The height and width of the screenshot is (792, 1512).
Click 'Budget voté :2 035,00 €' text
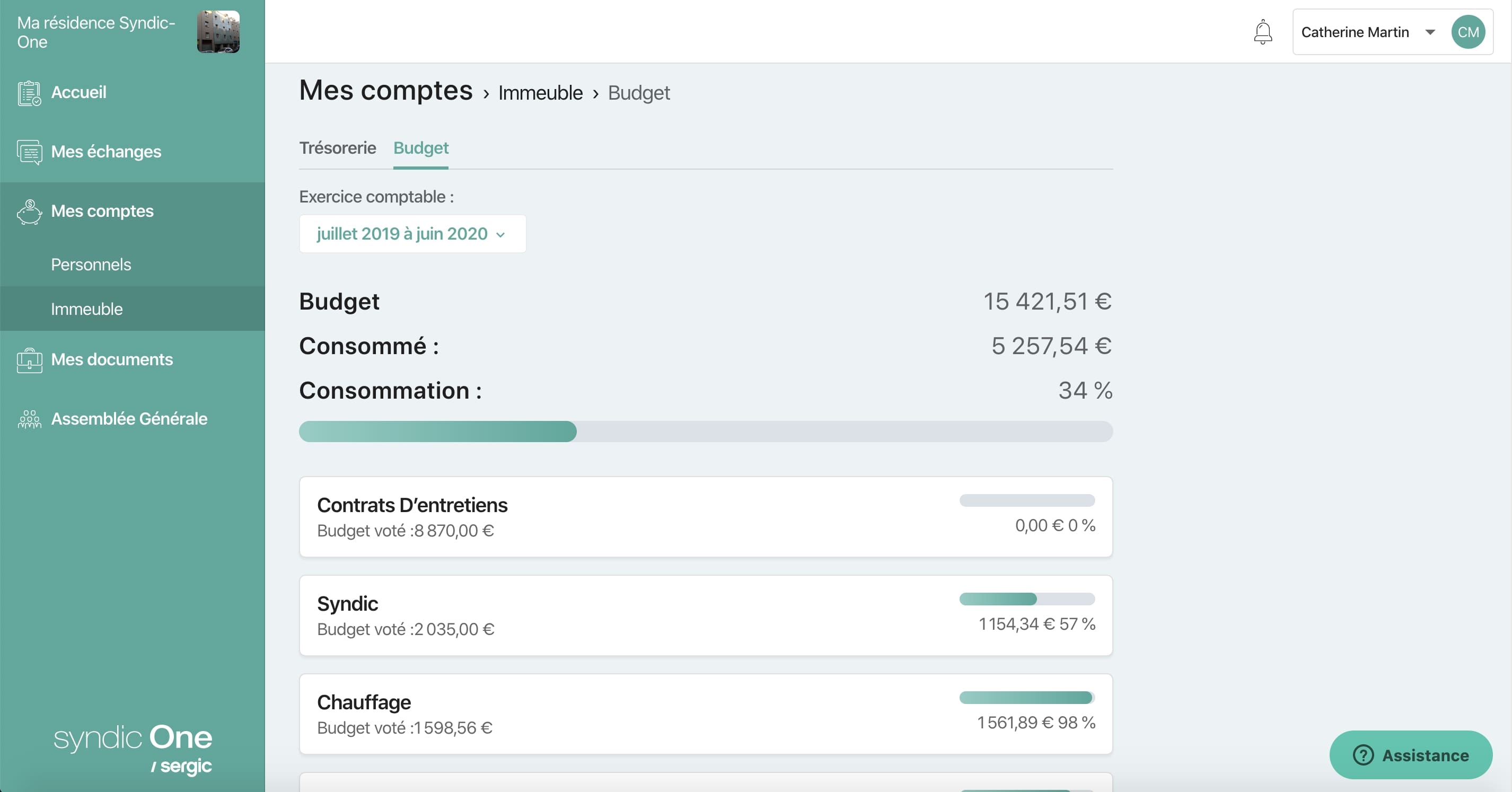[x=406, y=629]
